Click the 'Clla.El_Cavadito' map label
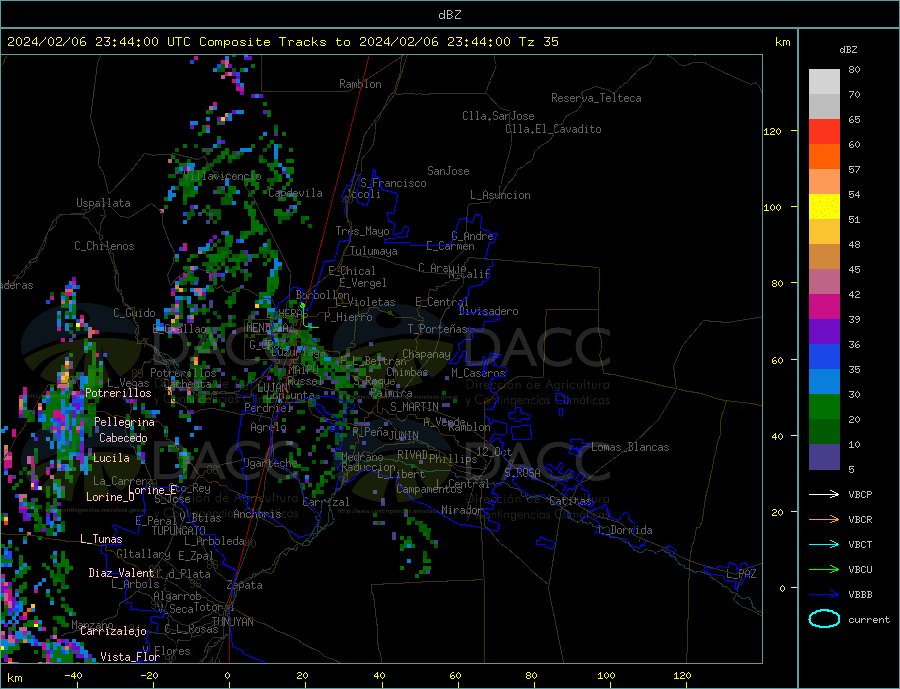900x689 pixels. click(x=553, y=129)
